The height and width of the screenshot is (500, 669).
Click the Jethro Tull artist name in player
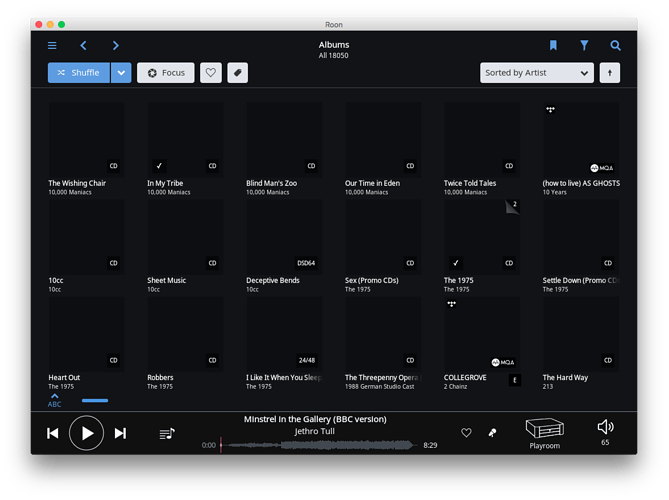pyautogui.click(x=314, y=431)
